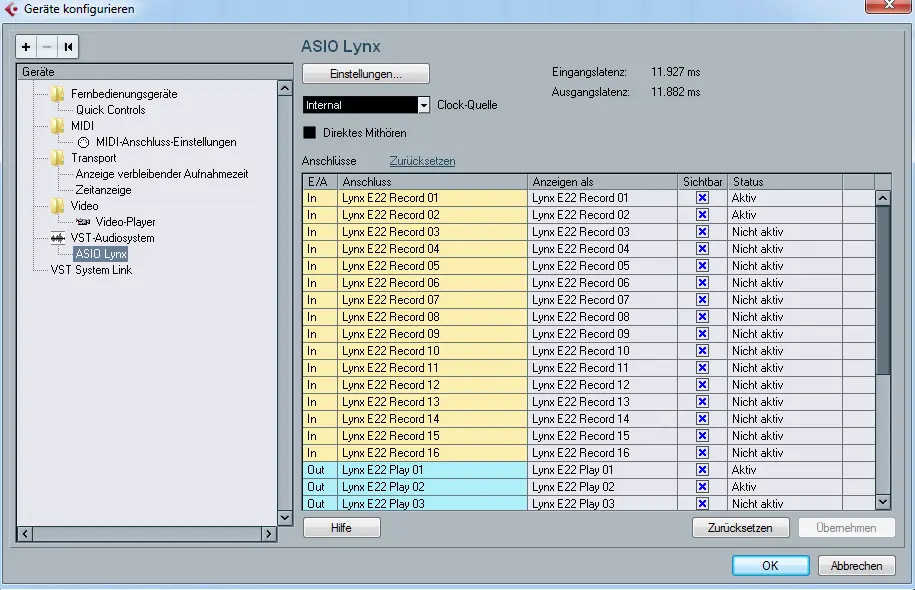The image size is (915, 590).
Task: Click the plus add device icon
Action: (26, 47)
